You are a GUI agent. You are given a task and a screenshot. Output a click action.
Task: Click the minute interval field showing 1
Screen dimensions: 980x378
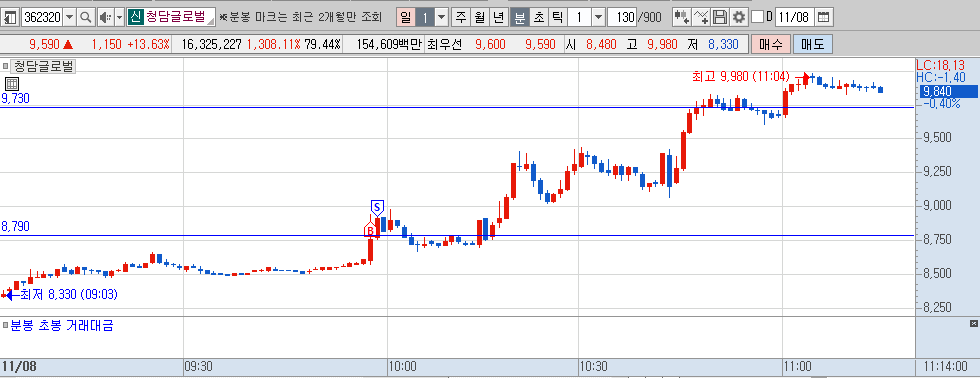tap(578, 17)
